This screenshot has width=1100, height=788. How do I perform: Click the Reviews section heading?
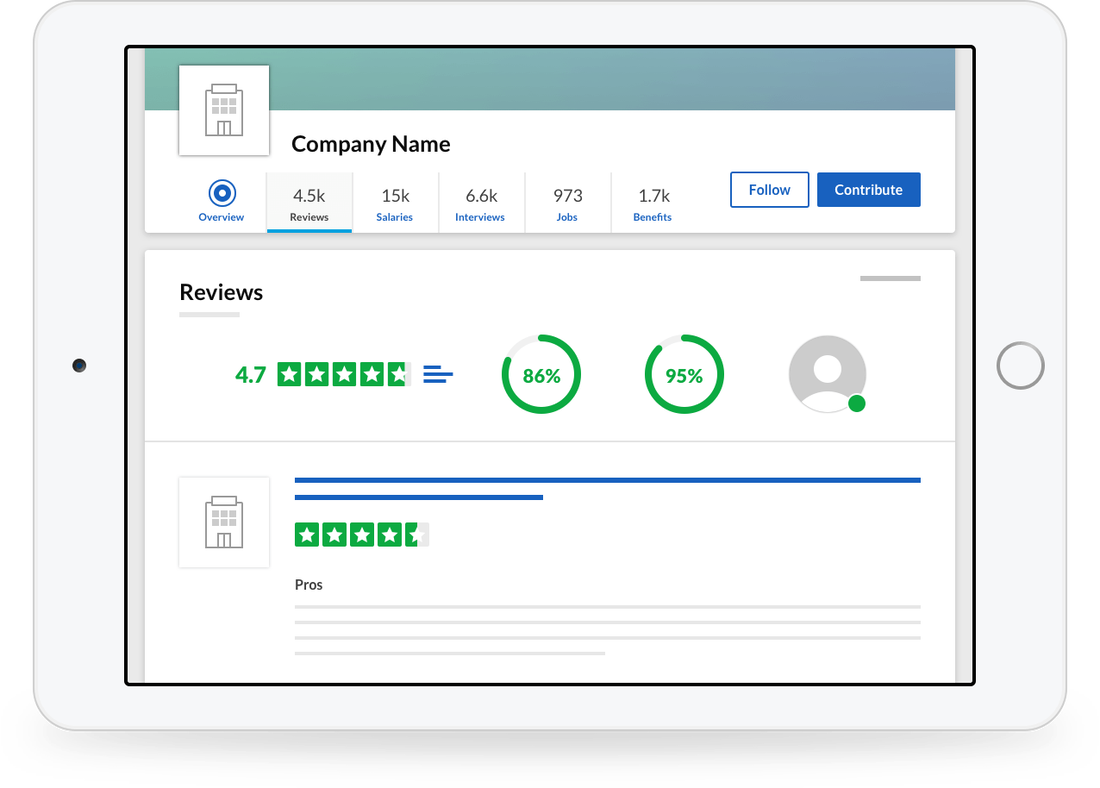pyautogui.click(x=221, y=292)
